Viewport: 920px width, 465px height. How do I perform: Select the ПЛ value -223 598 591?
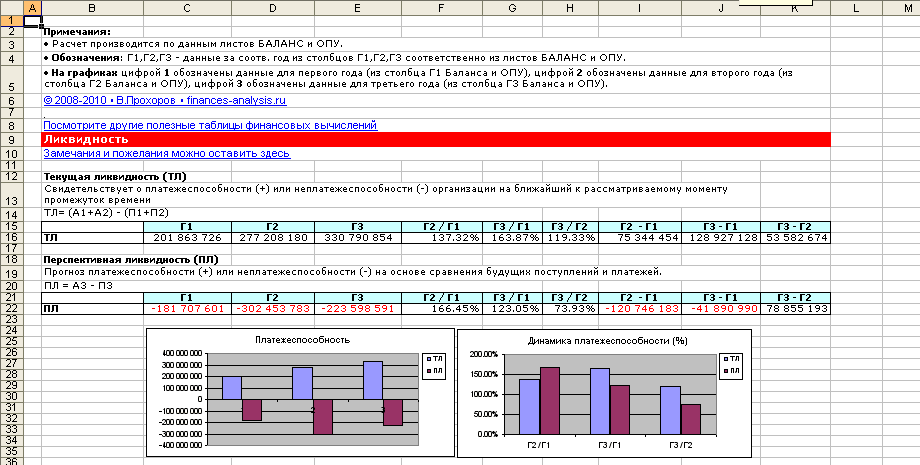[358, 308]
